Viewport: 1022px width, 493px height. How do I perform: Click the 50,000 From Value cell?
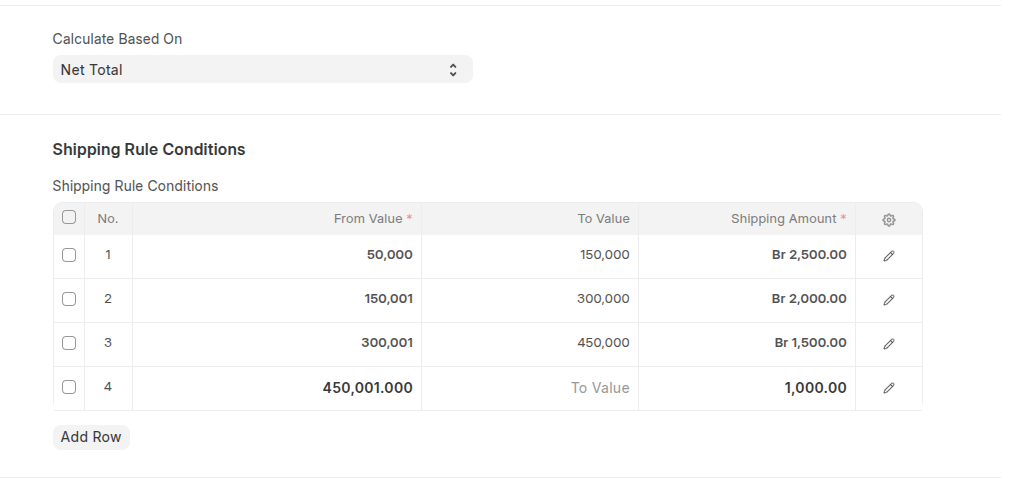pos(277,255)
